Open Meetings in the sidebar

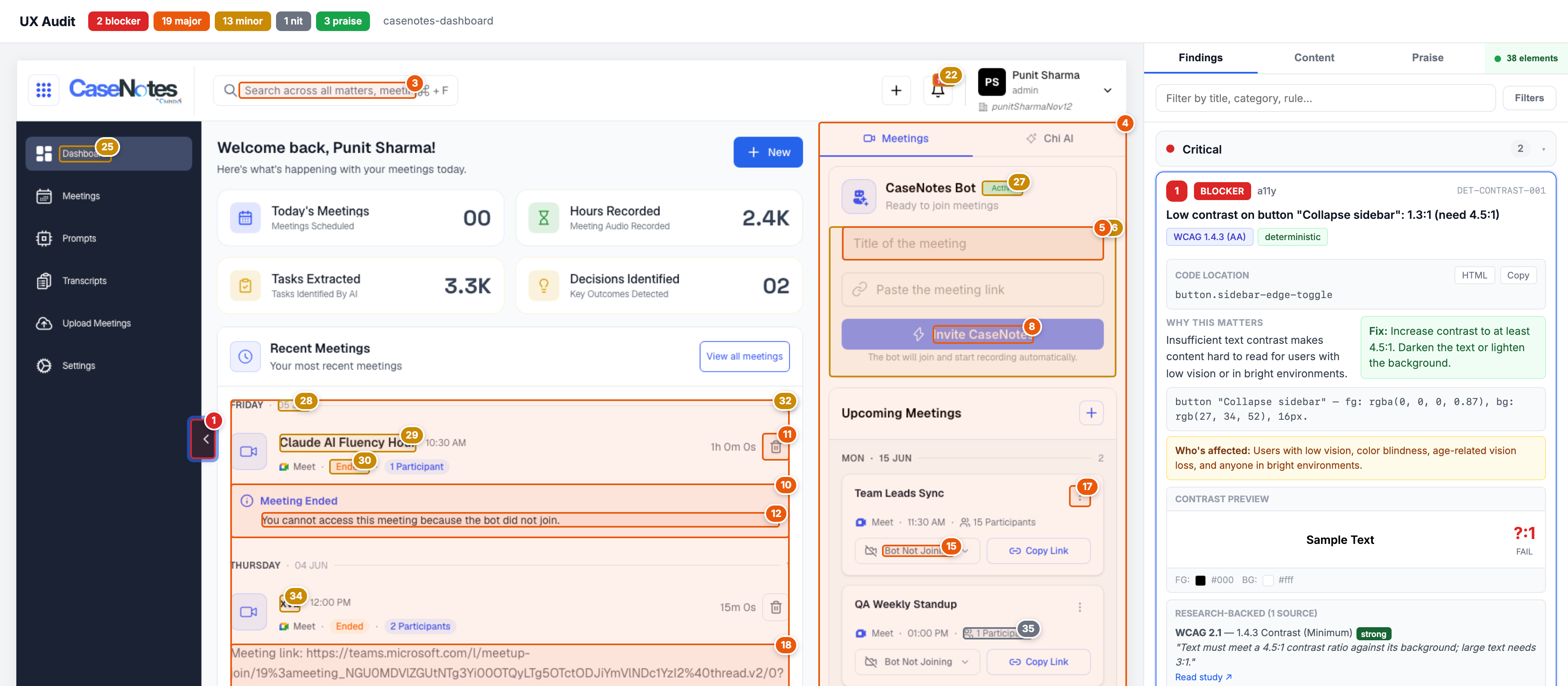pyautogui.click(x=109, y=196)
